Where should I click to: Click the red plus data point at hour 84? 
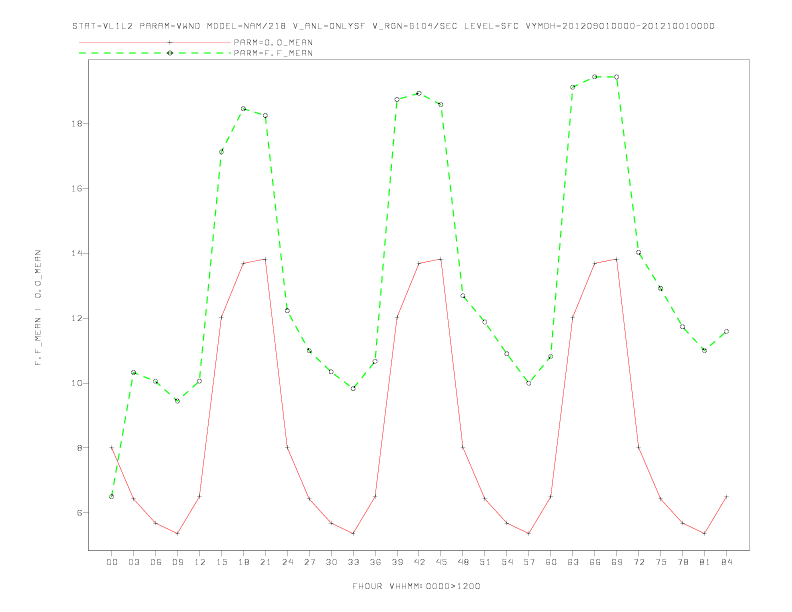[726, 496]
